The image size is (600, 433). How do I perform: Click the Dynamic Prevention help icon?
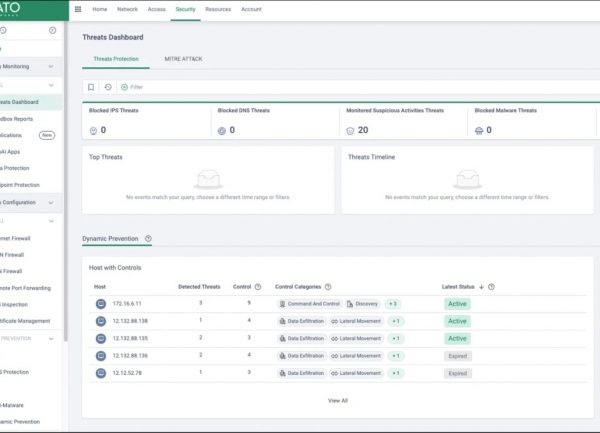tap(148, 239)
